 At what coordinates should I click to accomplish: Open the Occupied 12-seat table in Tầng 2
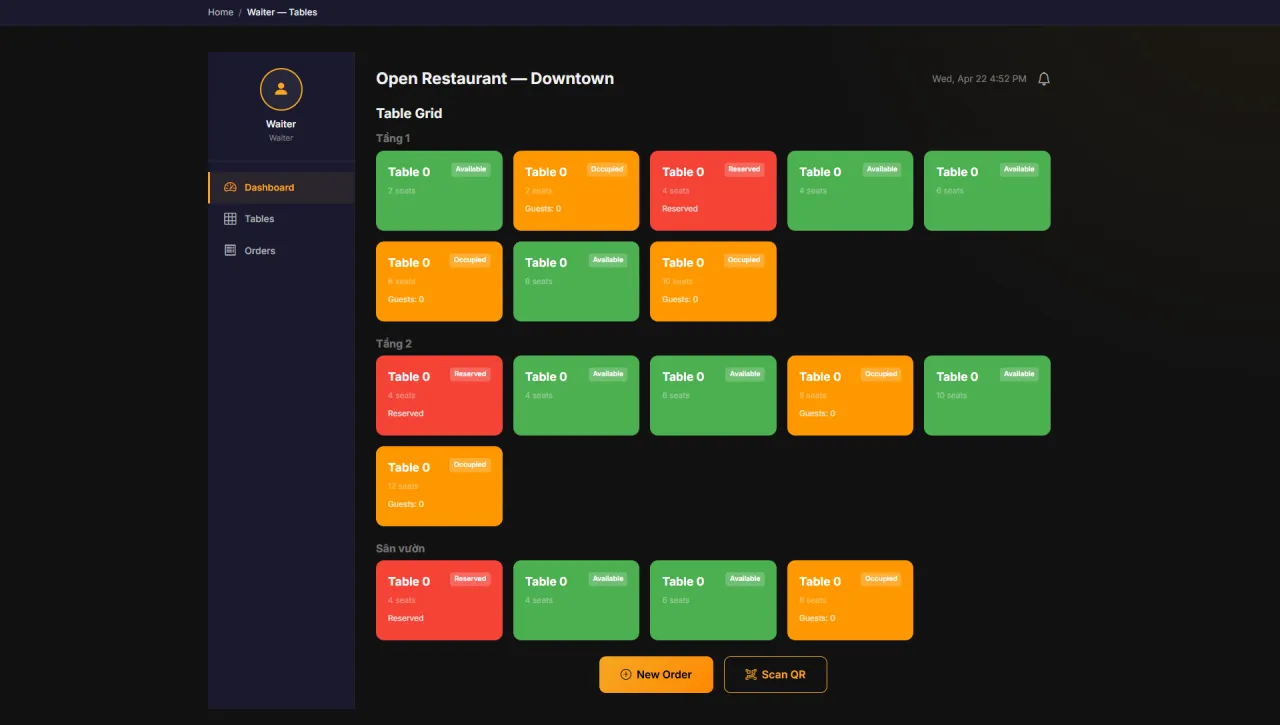point(439,486)
